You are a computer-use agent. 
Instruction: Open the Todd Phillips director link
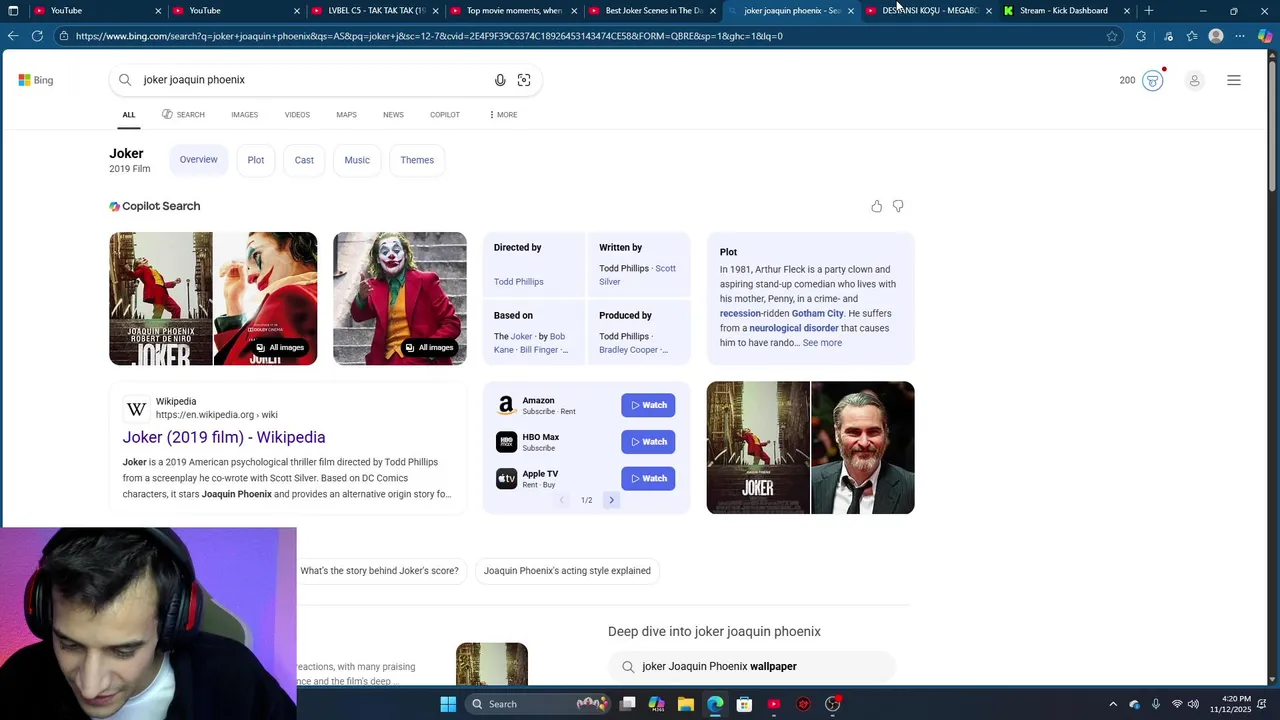(518, 282)
